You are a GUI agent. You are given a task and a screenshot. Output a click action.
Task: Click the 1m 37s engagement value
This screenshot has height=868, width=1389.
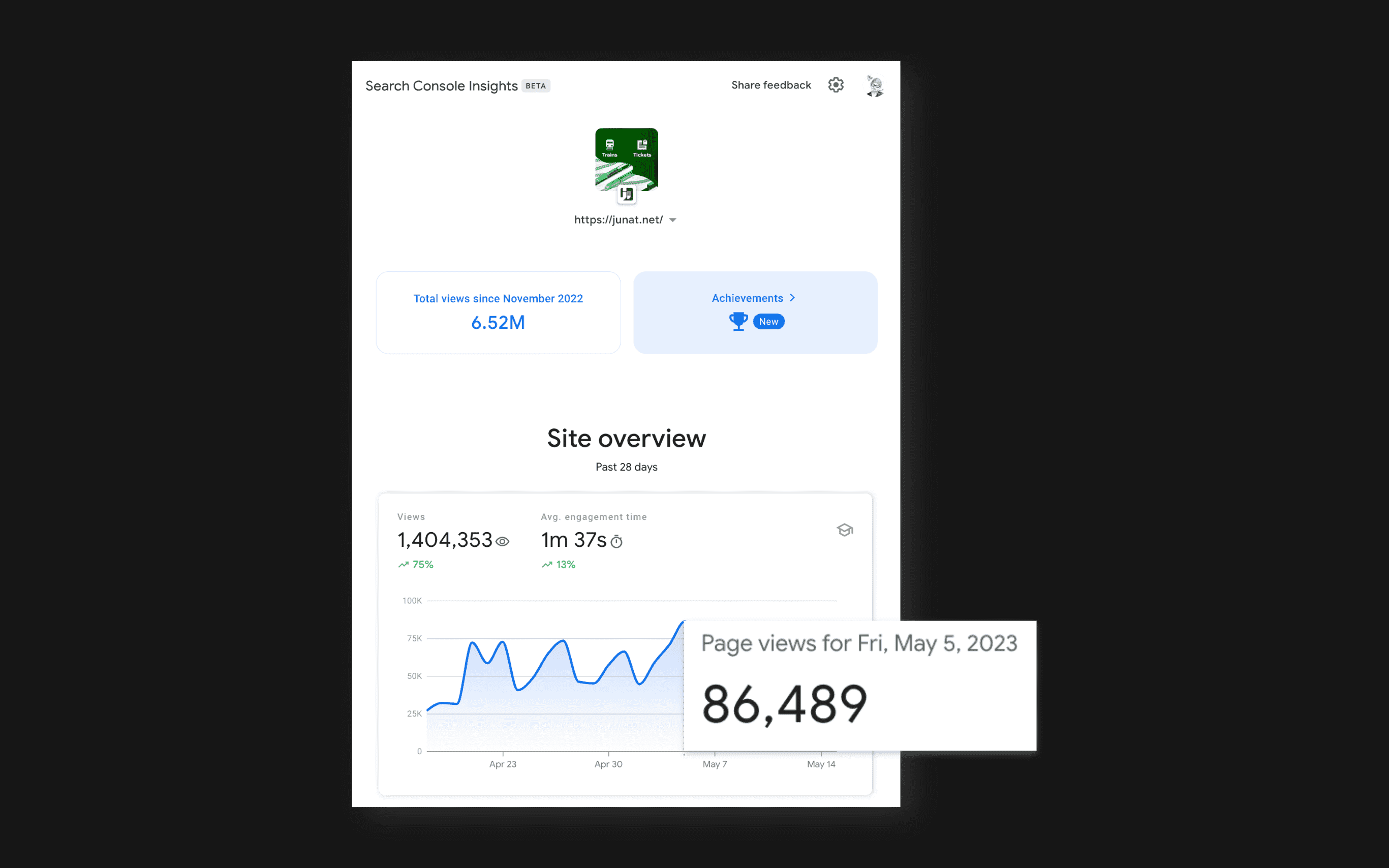573,540
